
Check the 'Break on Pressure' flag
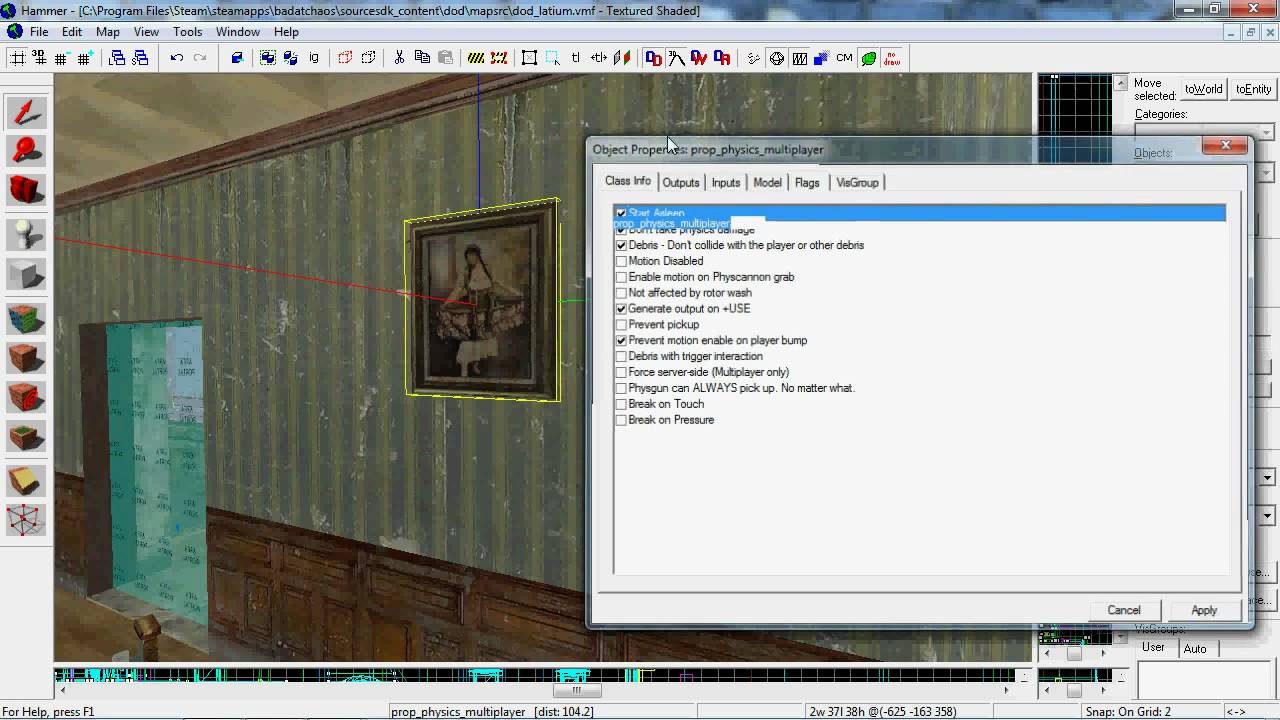(x=621, y=420)
